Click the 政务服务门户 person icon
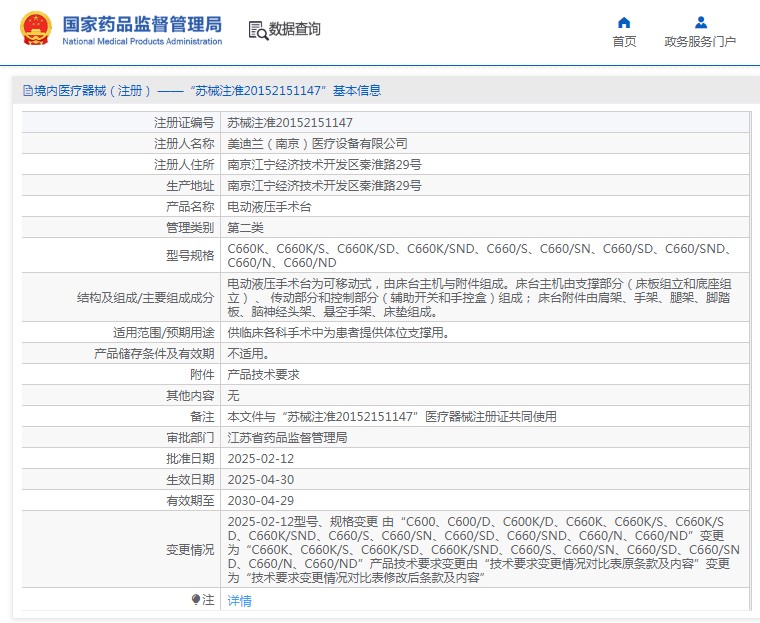 (x=700, y=22)
